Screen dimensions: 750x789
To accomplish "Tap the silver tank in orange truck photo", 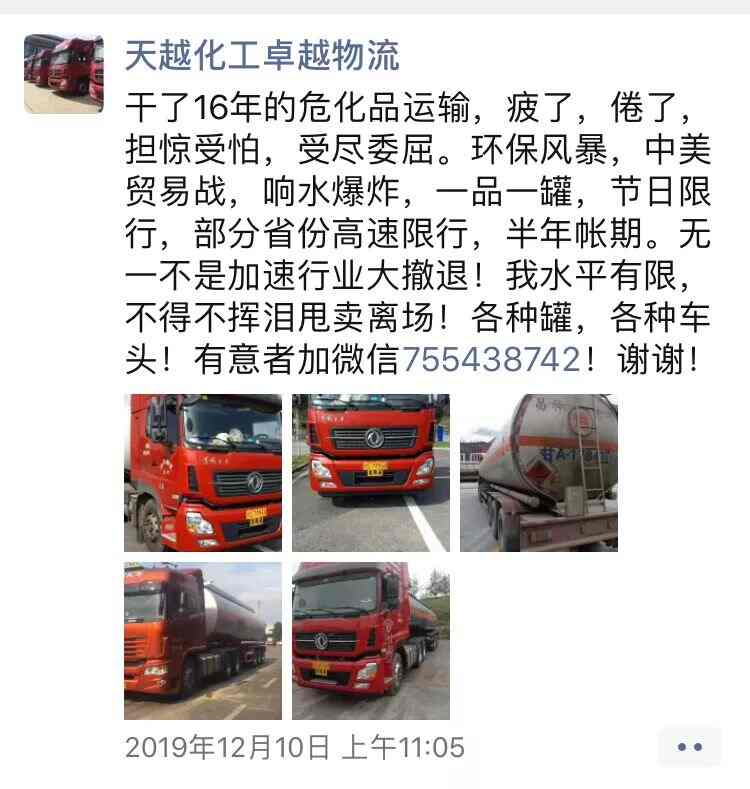I will [x=234, y=614].
